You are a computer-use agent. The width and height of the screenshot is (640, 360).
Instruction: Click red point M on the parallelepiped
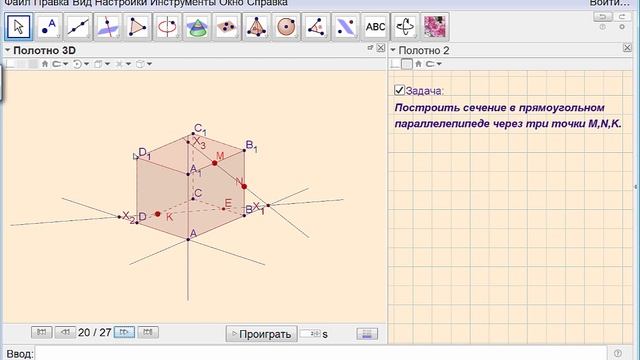(x=215, y=163)
